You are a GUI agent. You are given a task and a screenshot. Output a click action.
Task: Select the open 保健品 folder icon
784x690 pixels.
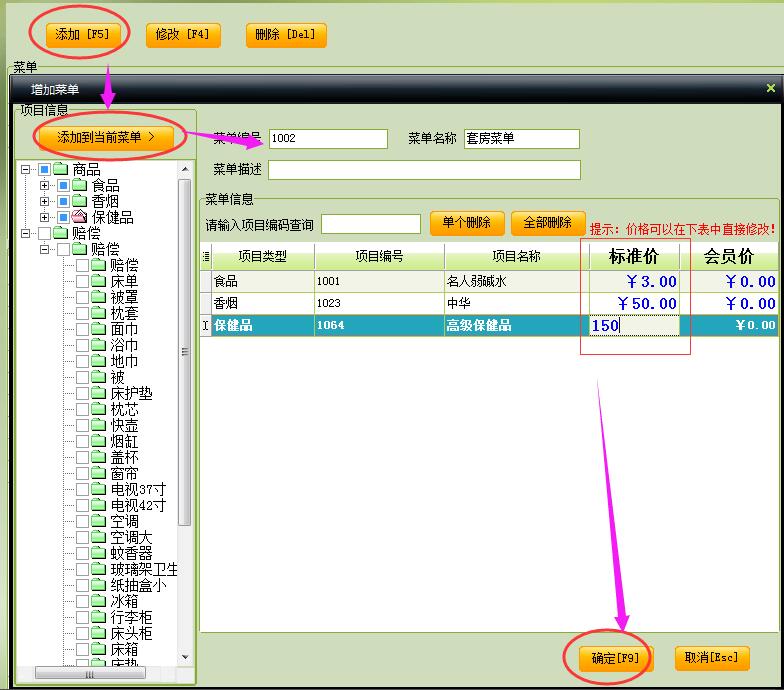(x=80, y=217)
